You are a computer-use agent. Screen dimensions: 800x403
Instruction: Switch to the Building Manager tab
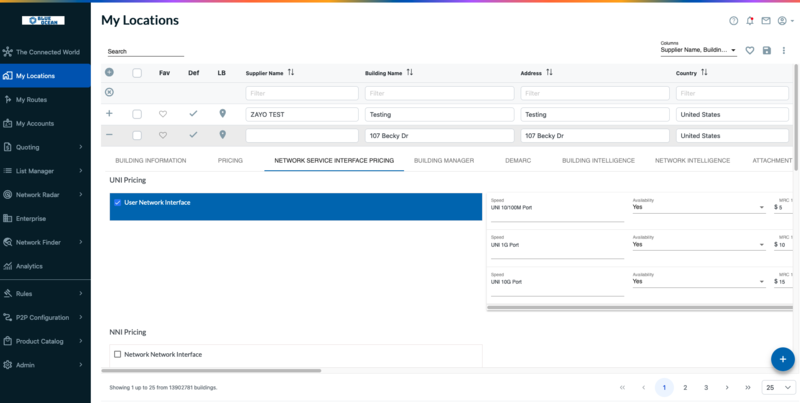[x=444, y=160]
